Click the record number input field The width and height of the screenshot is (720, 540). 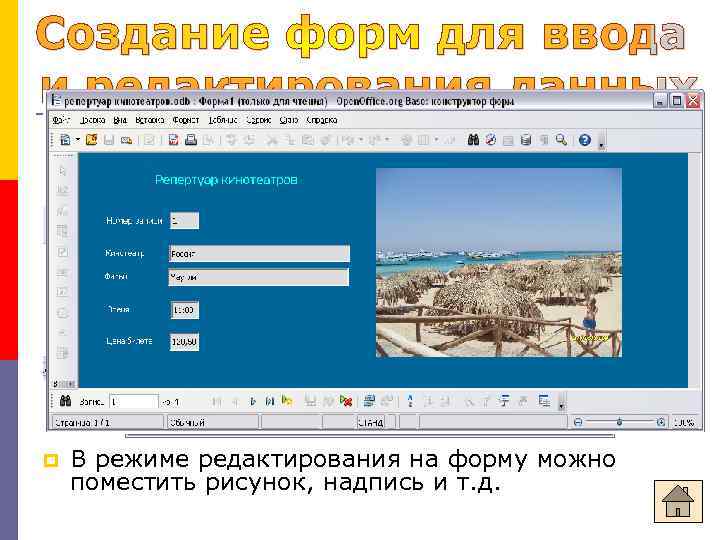click(x=134, y=402)
